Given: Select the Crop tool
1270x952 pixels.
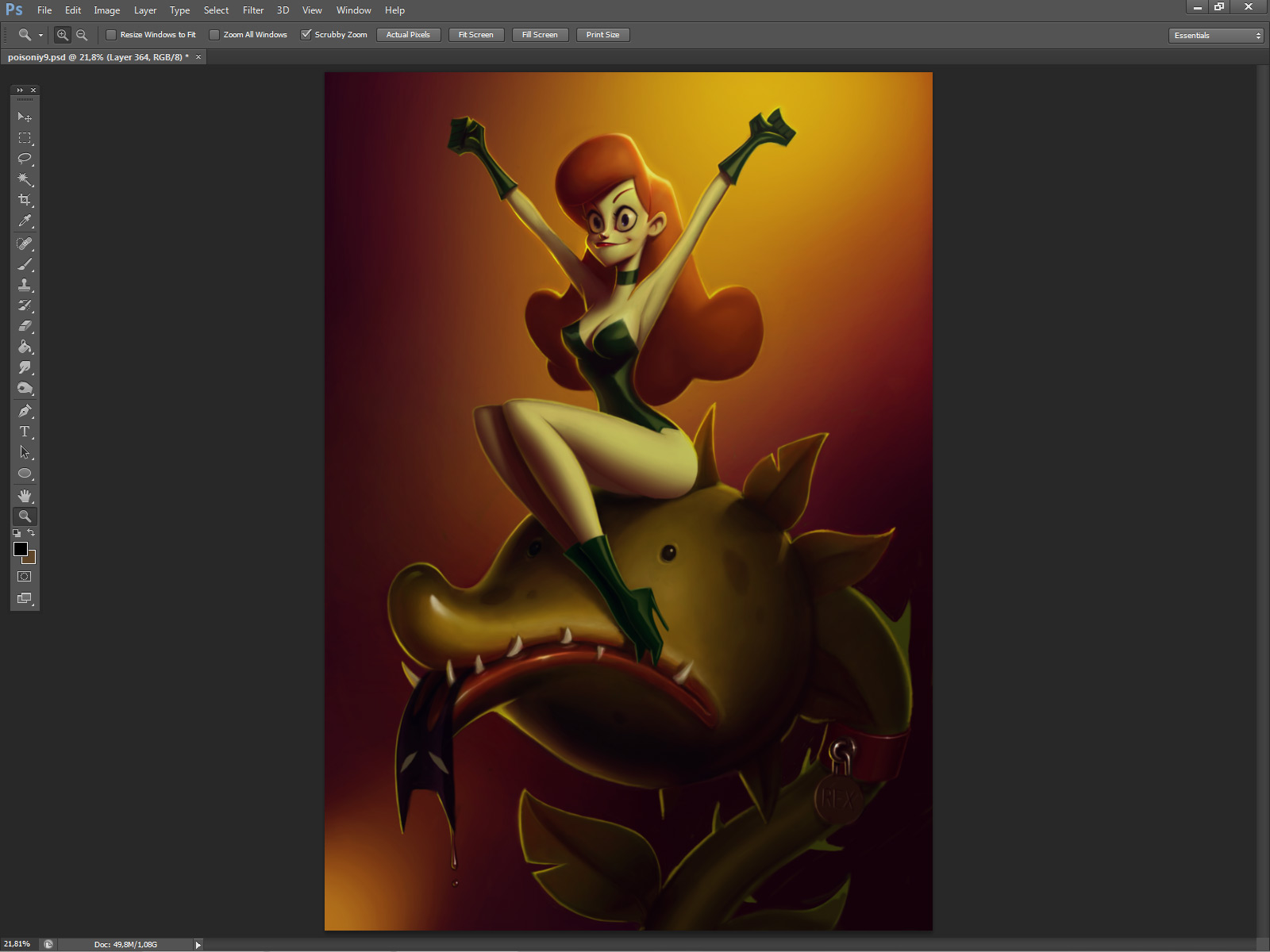Looking at the screenshot, I should pyautogui.click(x=25, y=200).
